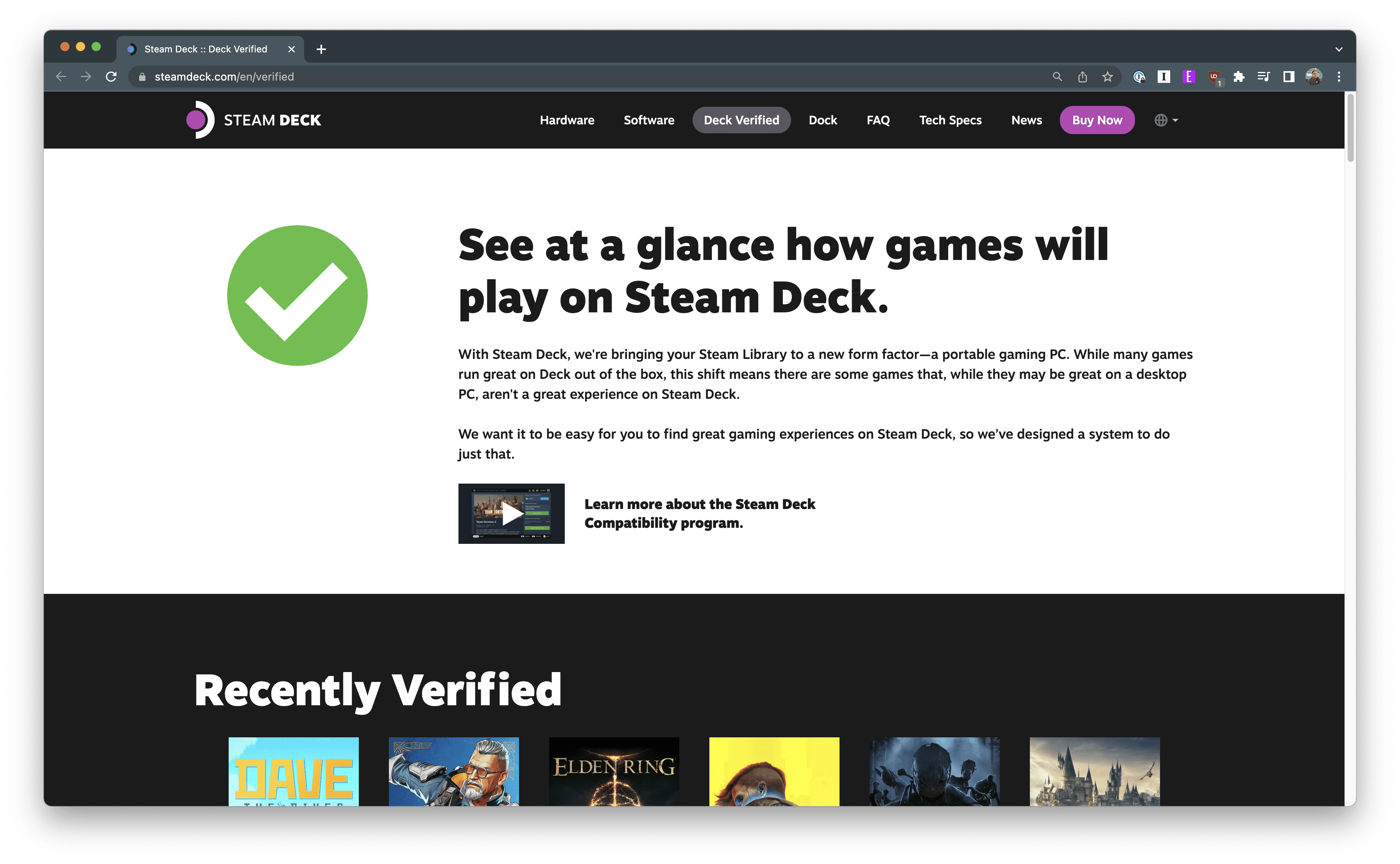Click the first extension icon after star
Viewport: 1400px width, 864px height.
click(x=1139, y=77)
